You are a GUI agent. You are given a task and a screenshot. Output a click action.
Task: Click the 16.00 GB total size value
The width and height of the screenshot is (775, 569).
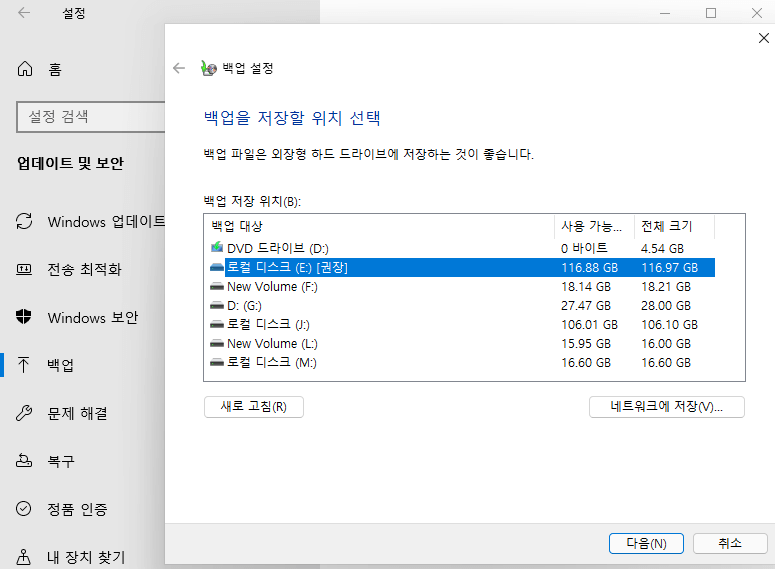[666, 343]
